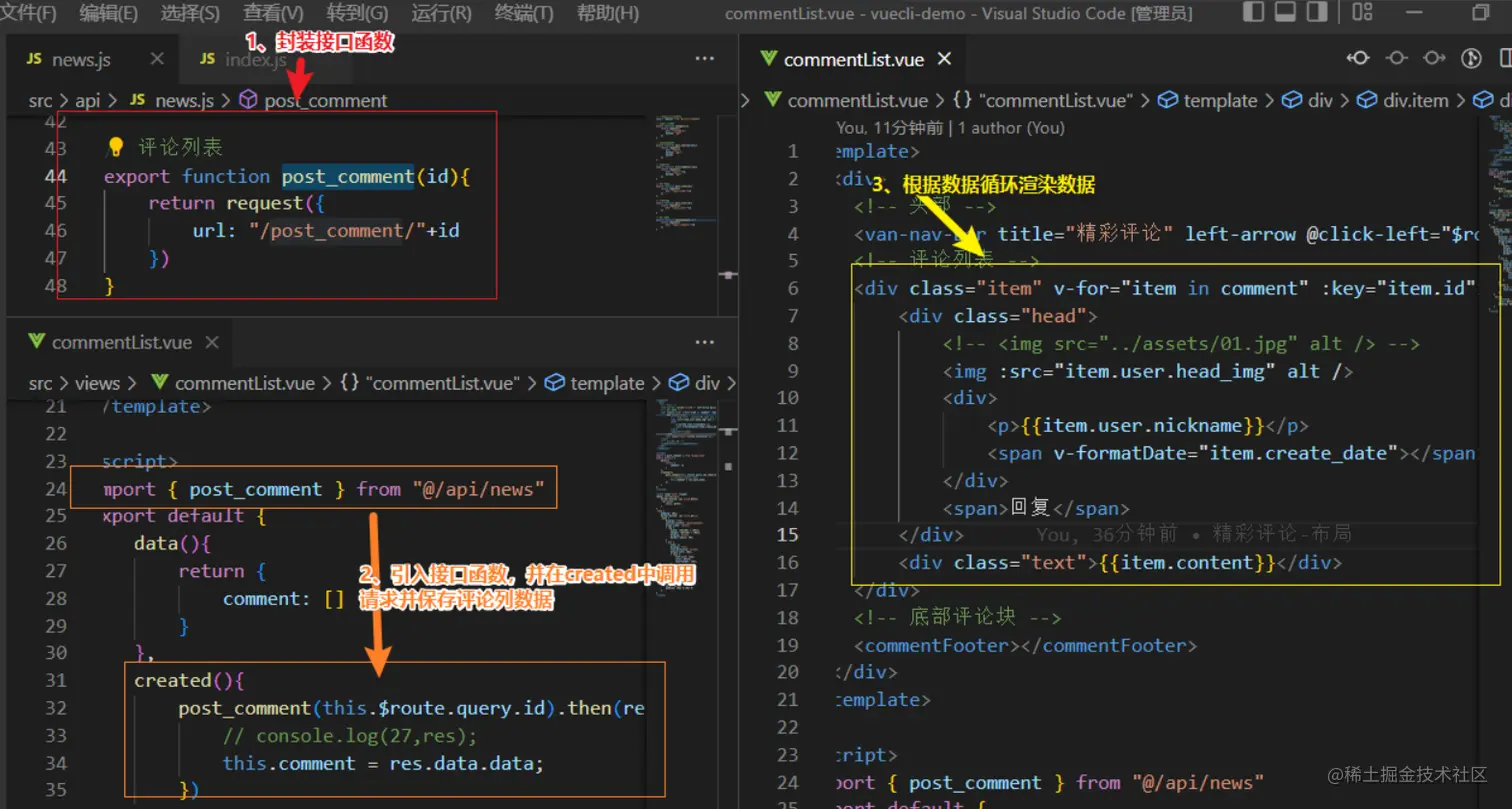Open the news.js breadcrumb dropdown

[185, 100]
